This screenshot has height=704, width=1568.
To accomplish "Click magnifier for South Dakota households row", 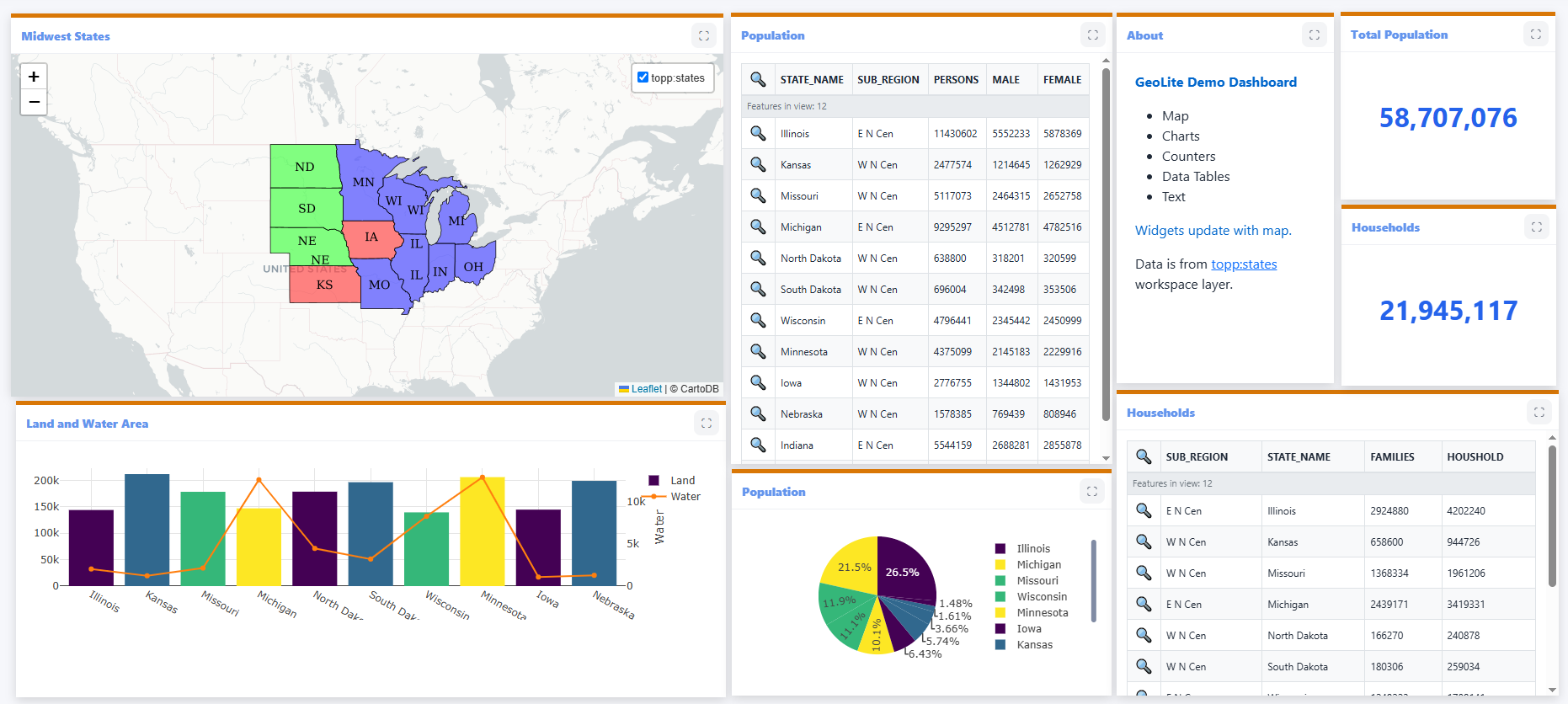I will pyautogui.click(x=1144, y=666).
